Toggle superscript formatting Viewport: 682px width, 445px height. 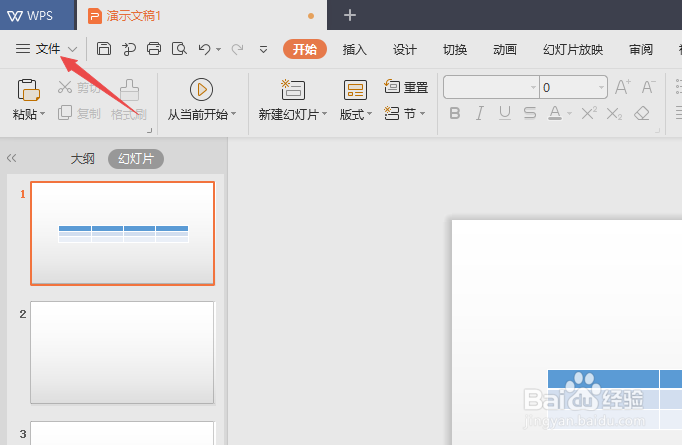[x=589, y=114]
